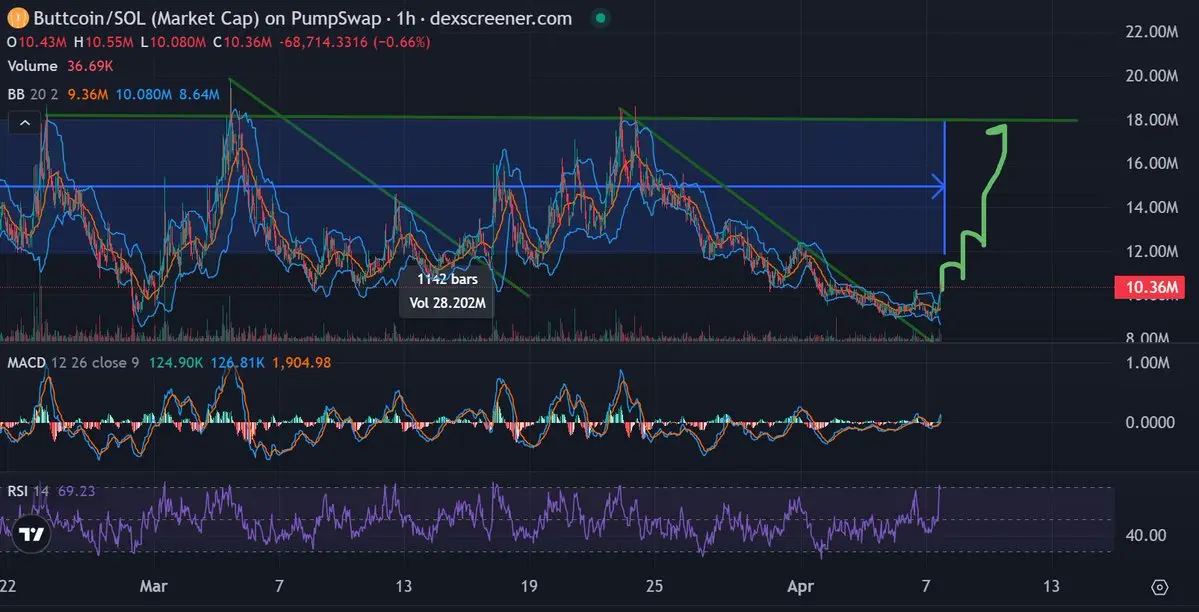
Task: Open chart settings gear icon
Action: [x=1159, y=587]
